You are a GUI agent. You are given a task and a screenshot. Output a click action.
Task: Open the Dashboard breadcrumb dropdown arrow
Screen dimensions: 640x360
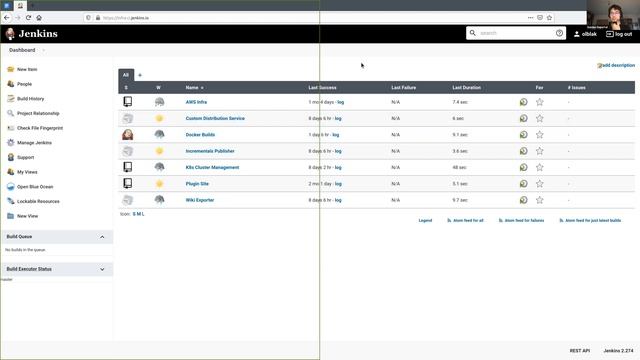tap(44, 50)
